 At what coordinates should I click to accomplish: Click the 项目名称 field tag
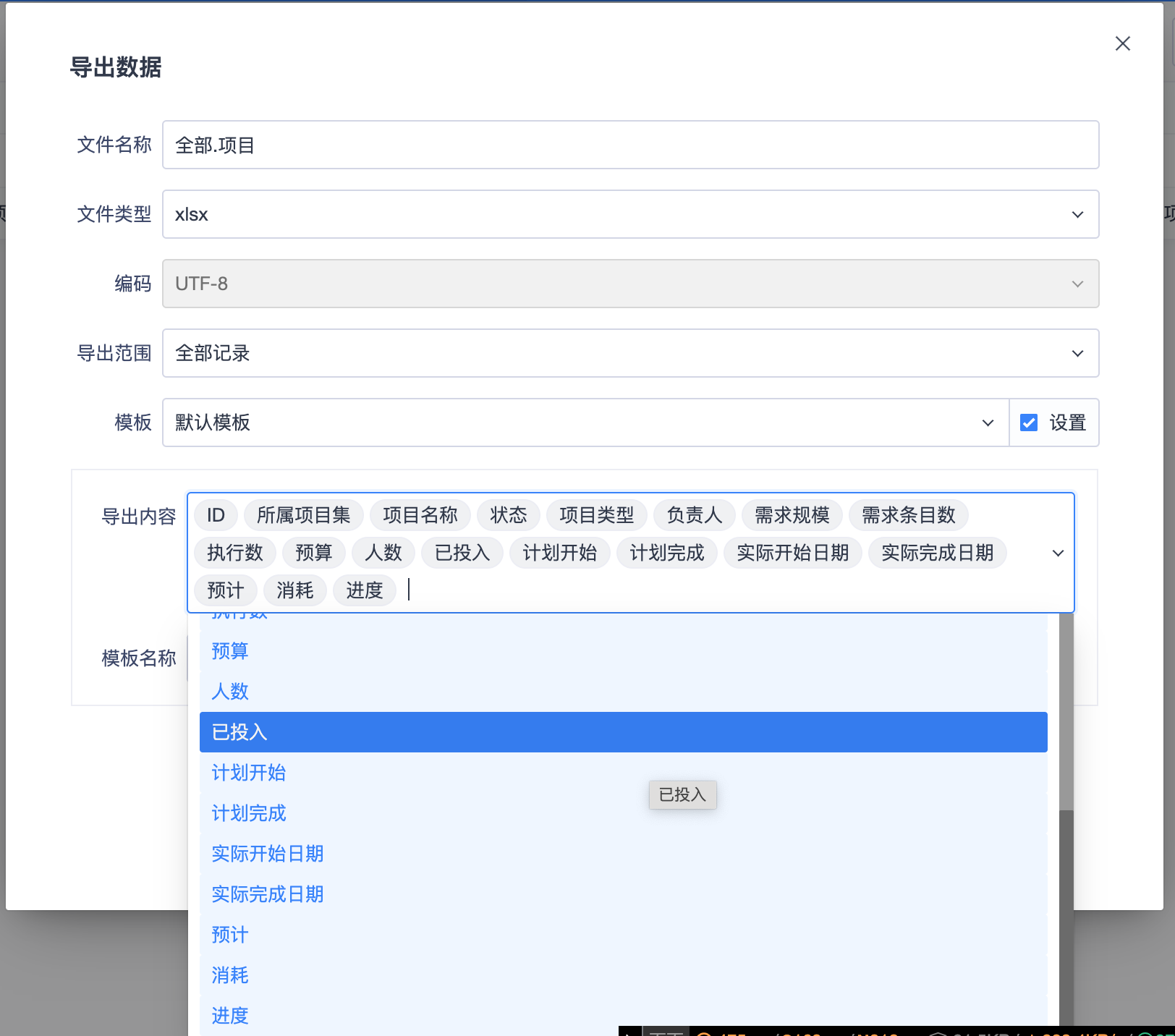[420, 515]
